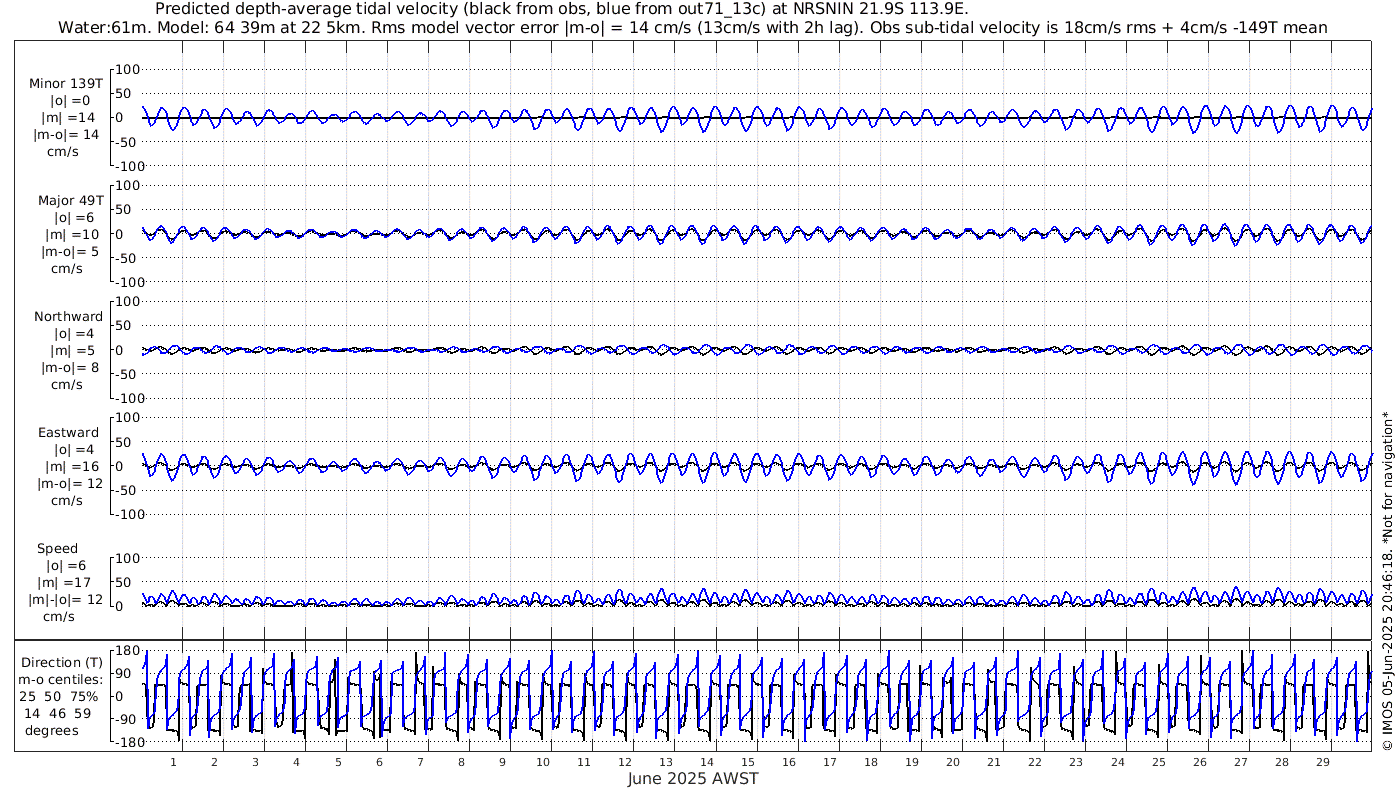Click "|m|-|o|= 12" beside the Speed panel
This screenshot has height=800, width=1400.
click(x=66, y=600)
